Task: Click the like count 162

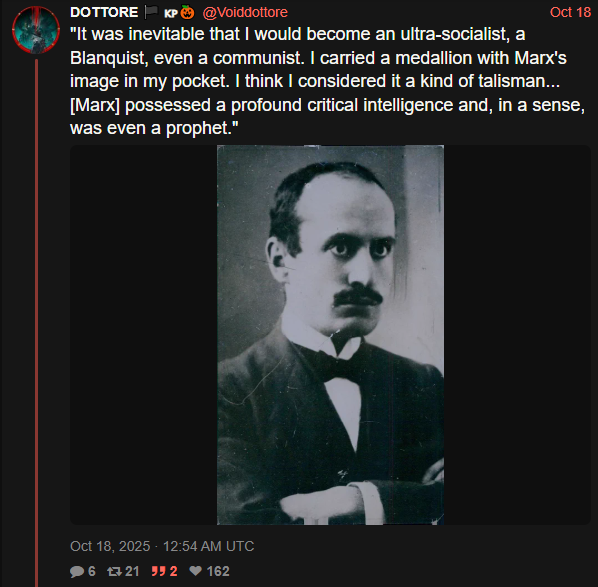Action: click(x=218, y=571)
